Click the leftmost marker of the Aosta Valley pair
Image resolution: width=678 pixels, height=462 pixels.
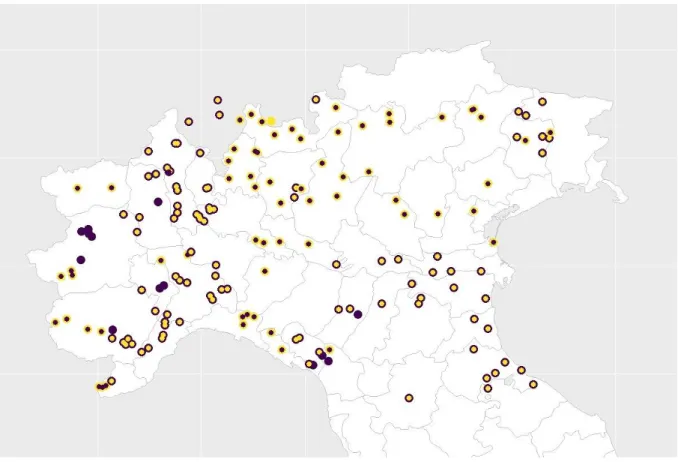click(77, 188)
